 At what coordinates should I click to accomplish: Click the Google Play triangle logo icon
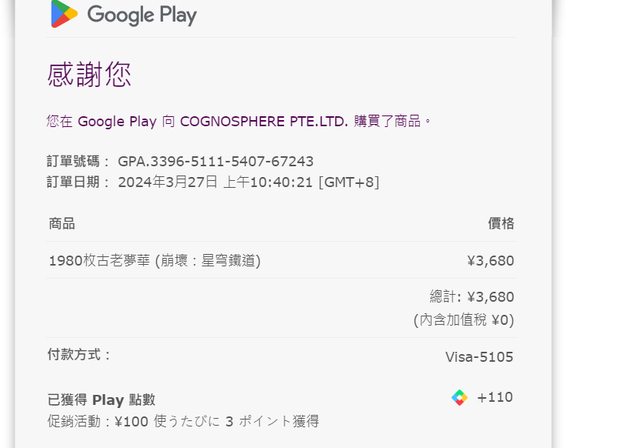(x=64, y=14)
